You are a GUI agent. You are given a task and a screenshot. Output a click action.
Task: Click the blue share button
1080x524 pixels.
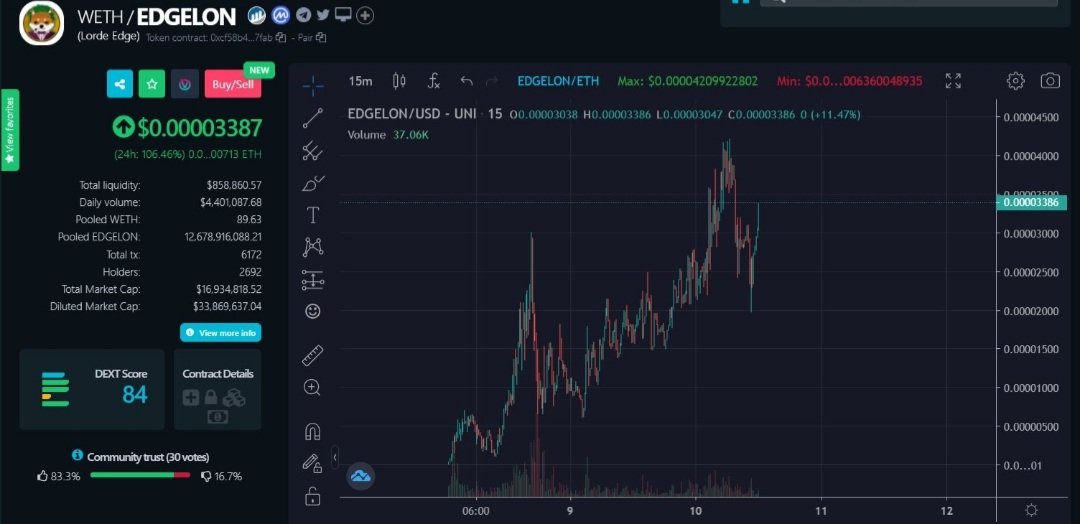tap(120, 84)
